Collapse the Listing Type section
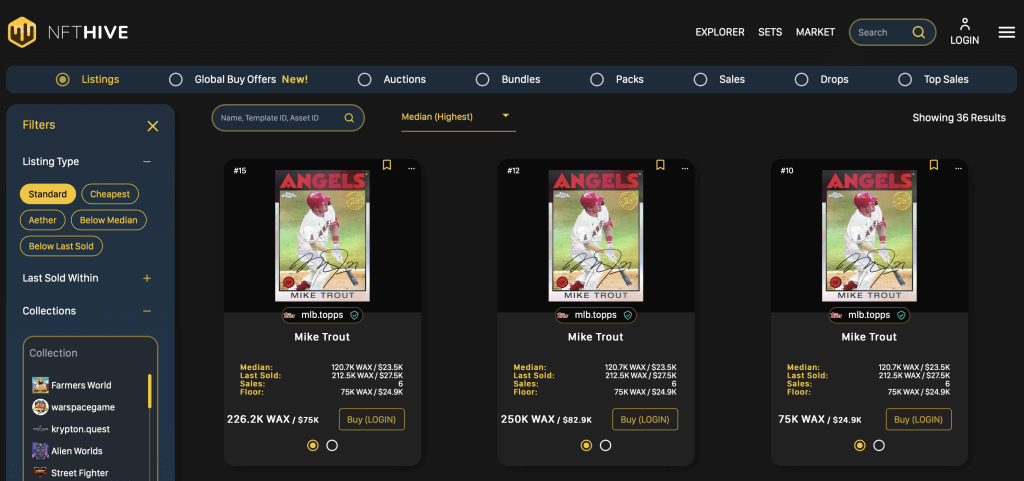 147,162
